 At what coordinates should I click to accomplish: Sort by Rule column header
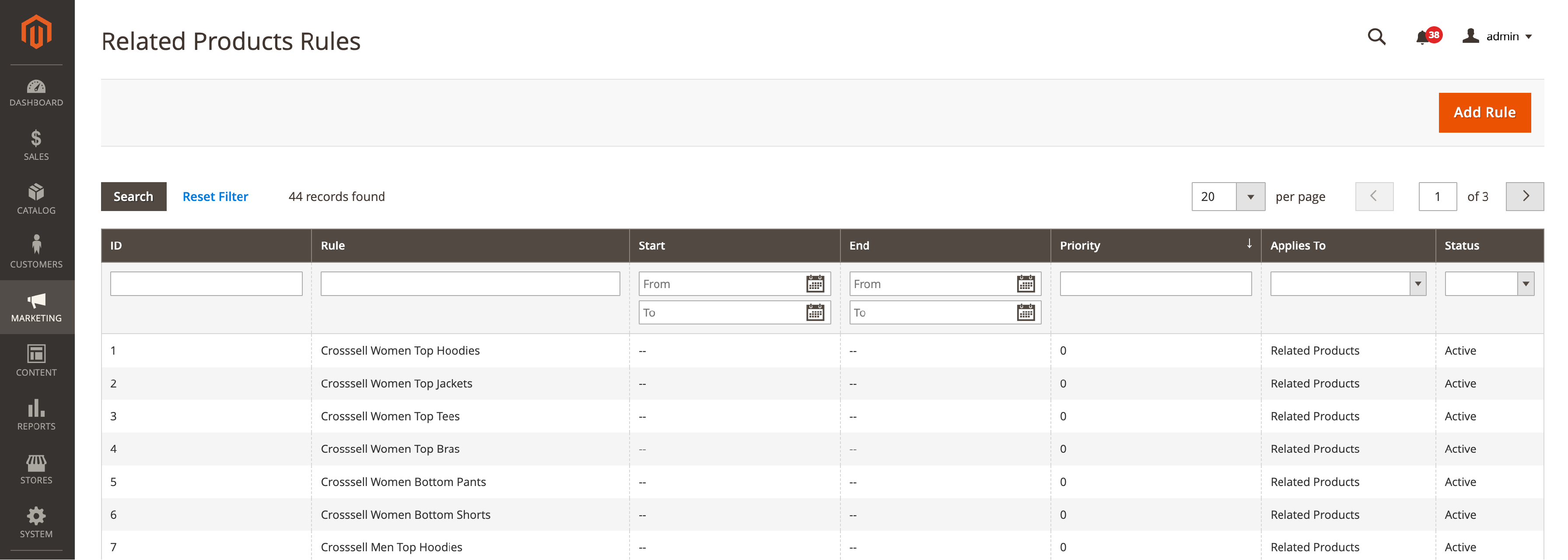(x=470, y=246)
